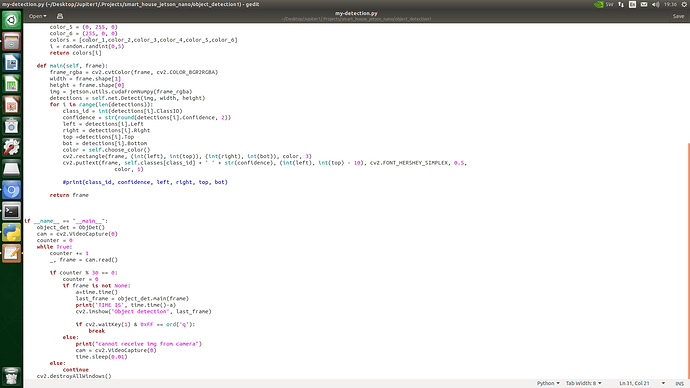Expand the Tab Width: 8 dropdown
Image resolution: width=690 pixels, height=388 pixels.
[x=584, y=383]
